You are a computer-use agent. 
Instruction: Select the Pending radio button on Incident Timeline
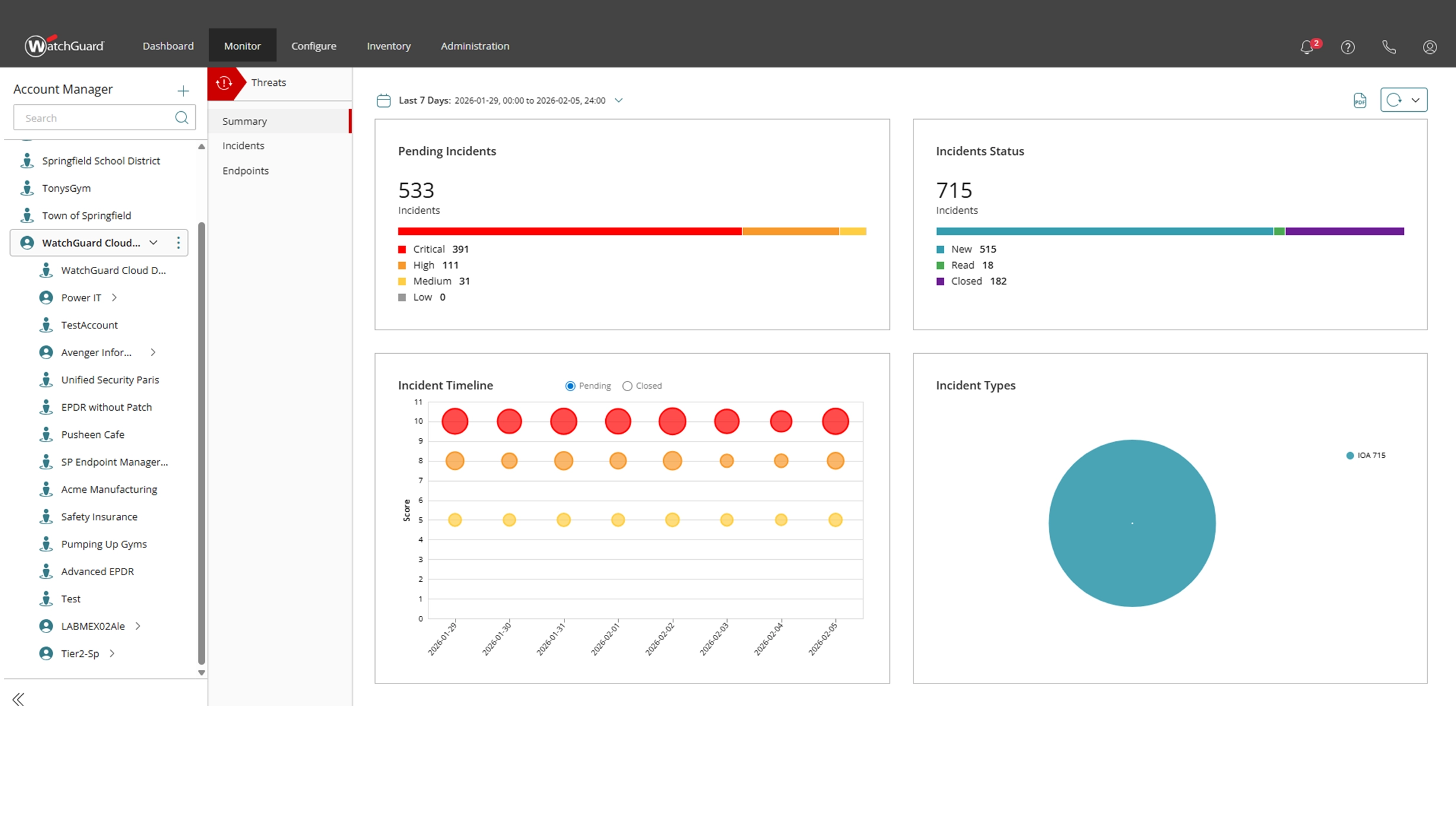pos(570,385)
